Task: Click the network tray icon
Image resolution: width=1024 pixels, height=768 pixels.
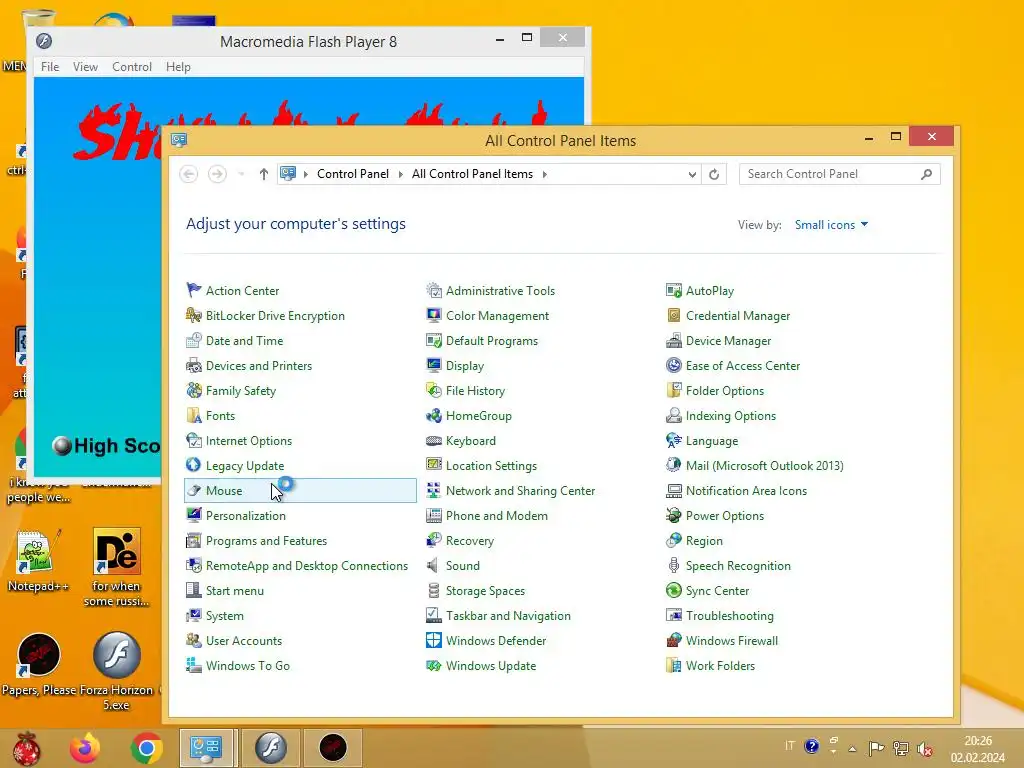Action: click(901, 749)
